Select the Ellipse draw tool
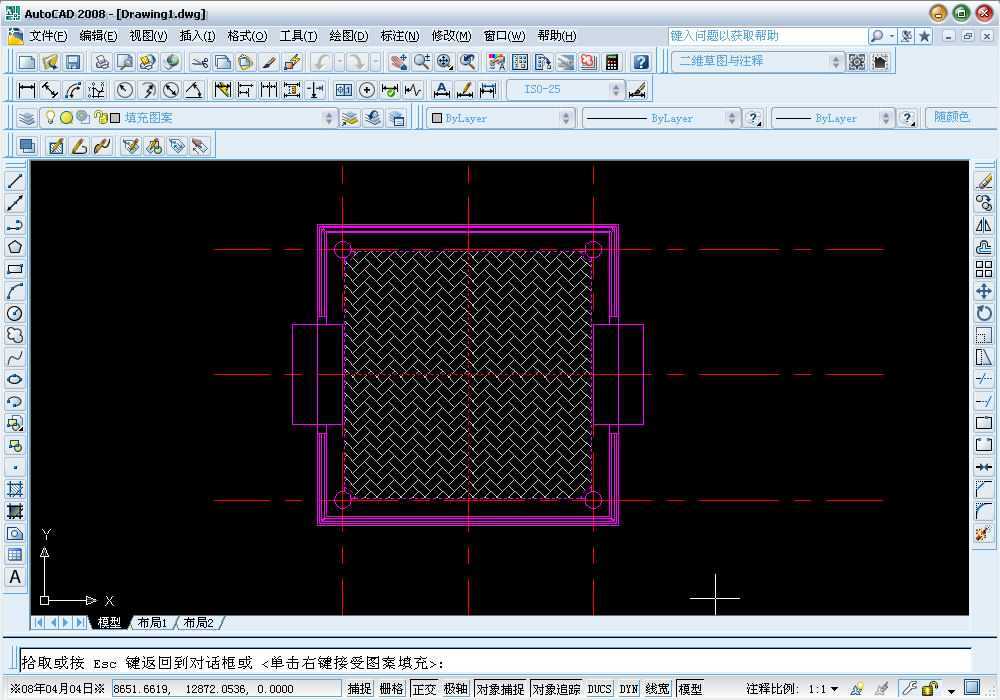The width and height of the screenshot is (1000, 700). coord(15,380)
